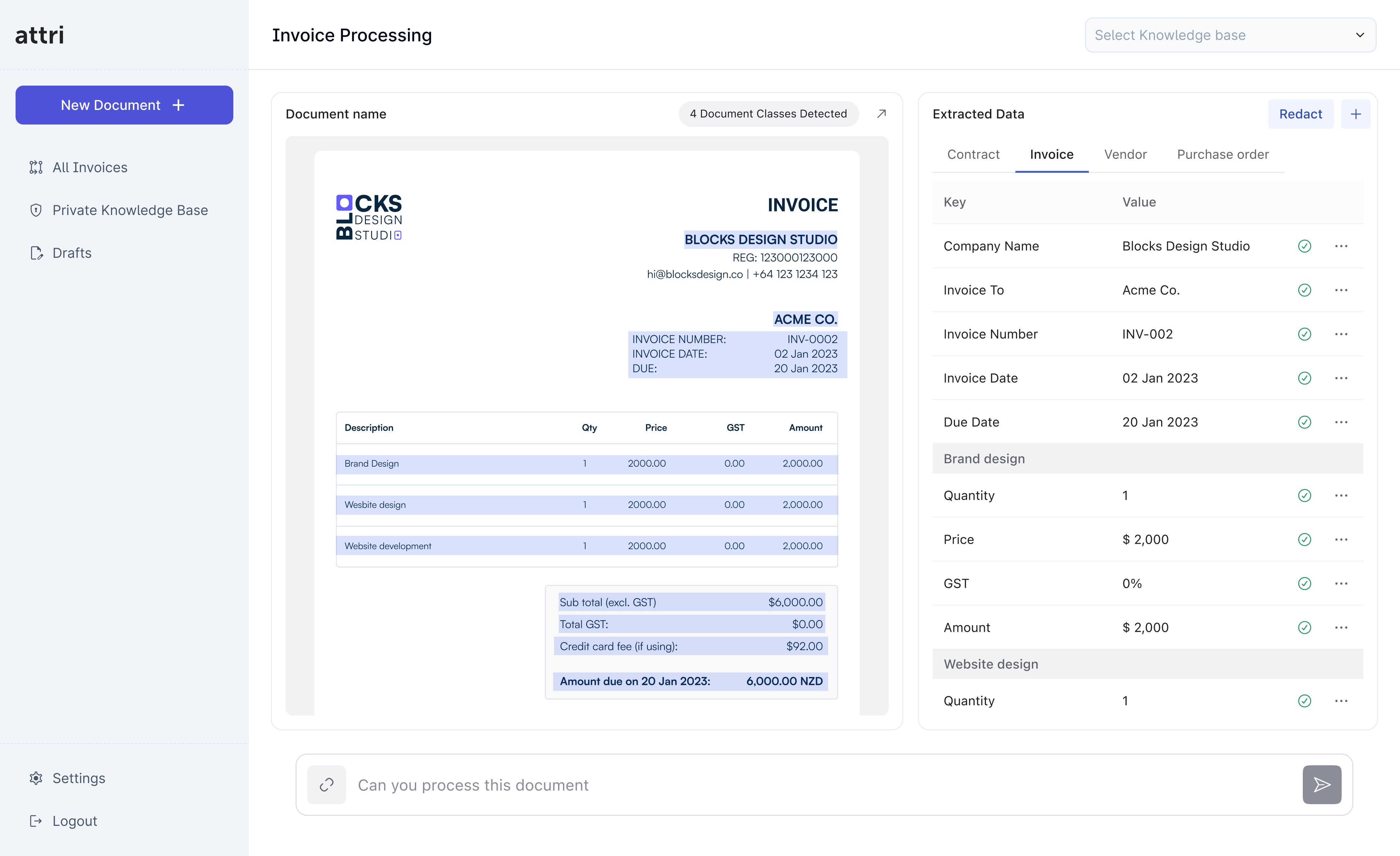Click the chat message input field
Image resolution: width=1400 pixels, height=856 pixels.
pyautogui.click(x=824, y=785)
